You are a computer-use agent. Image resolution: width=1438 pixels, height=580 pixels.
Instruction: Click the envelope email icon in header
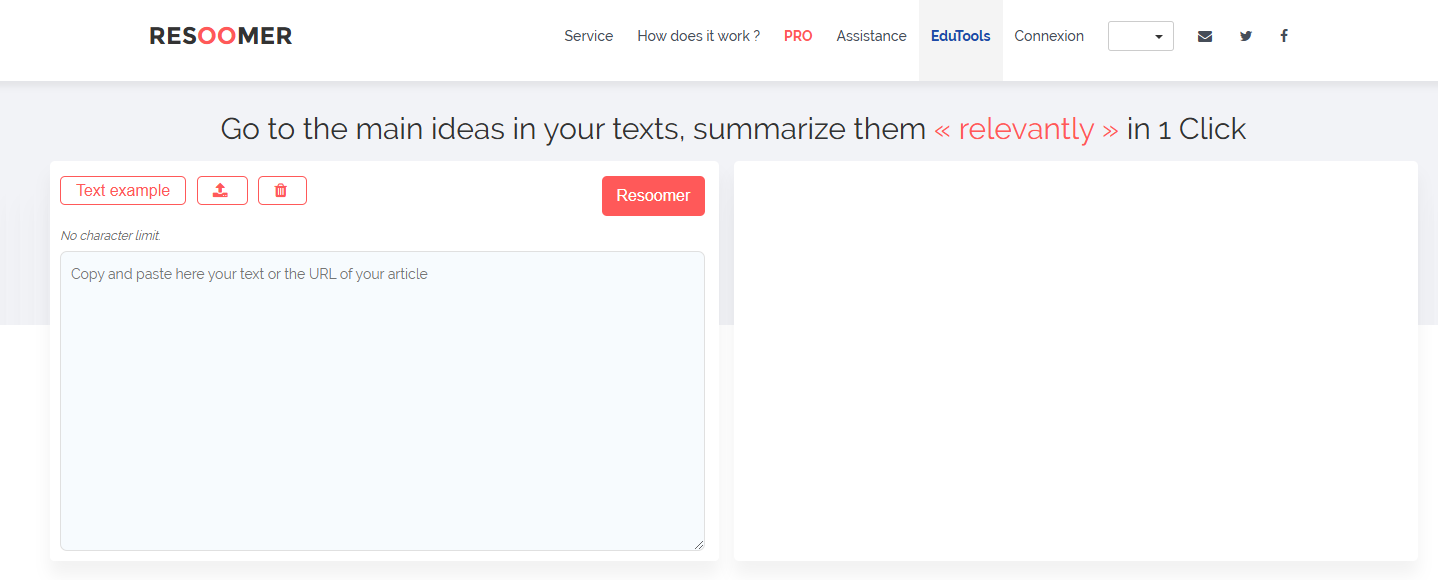(1204, 36)
